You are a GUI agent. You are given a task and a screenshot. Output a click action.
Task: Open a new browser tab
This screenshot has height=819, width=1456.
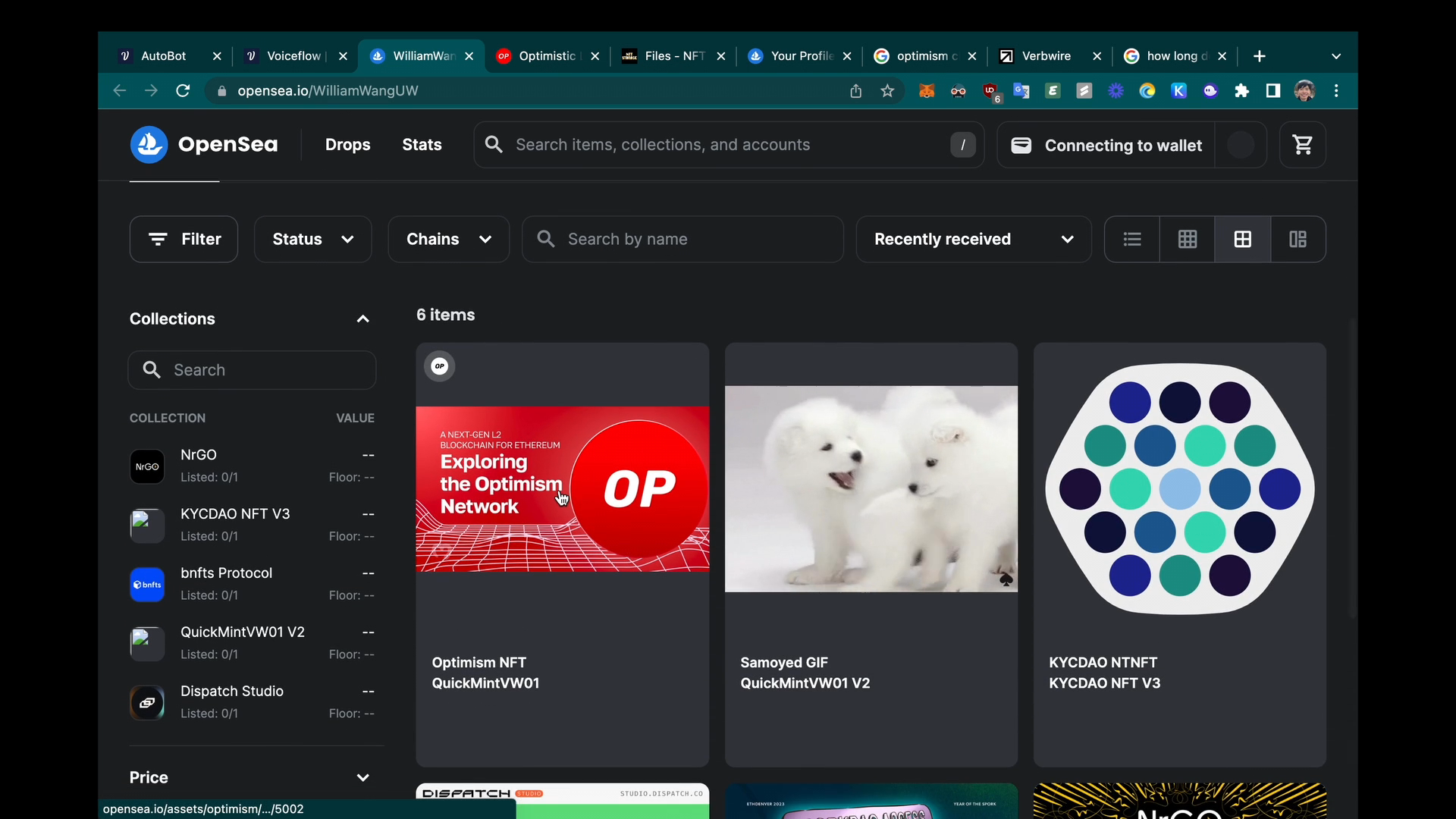1260,56
